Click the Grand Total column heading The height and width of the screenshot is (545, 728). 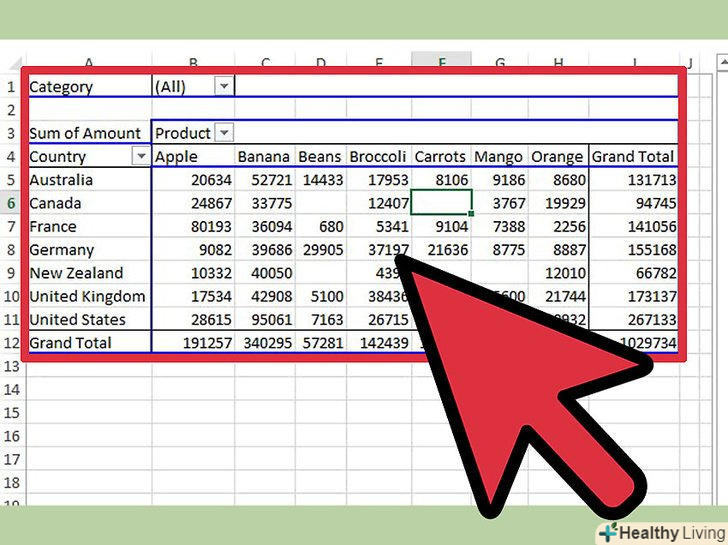coord(633,157)
